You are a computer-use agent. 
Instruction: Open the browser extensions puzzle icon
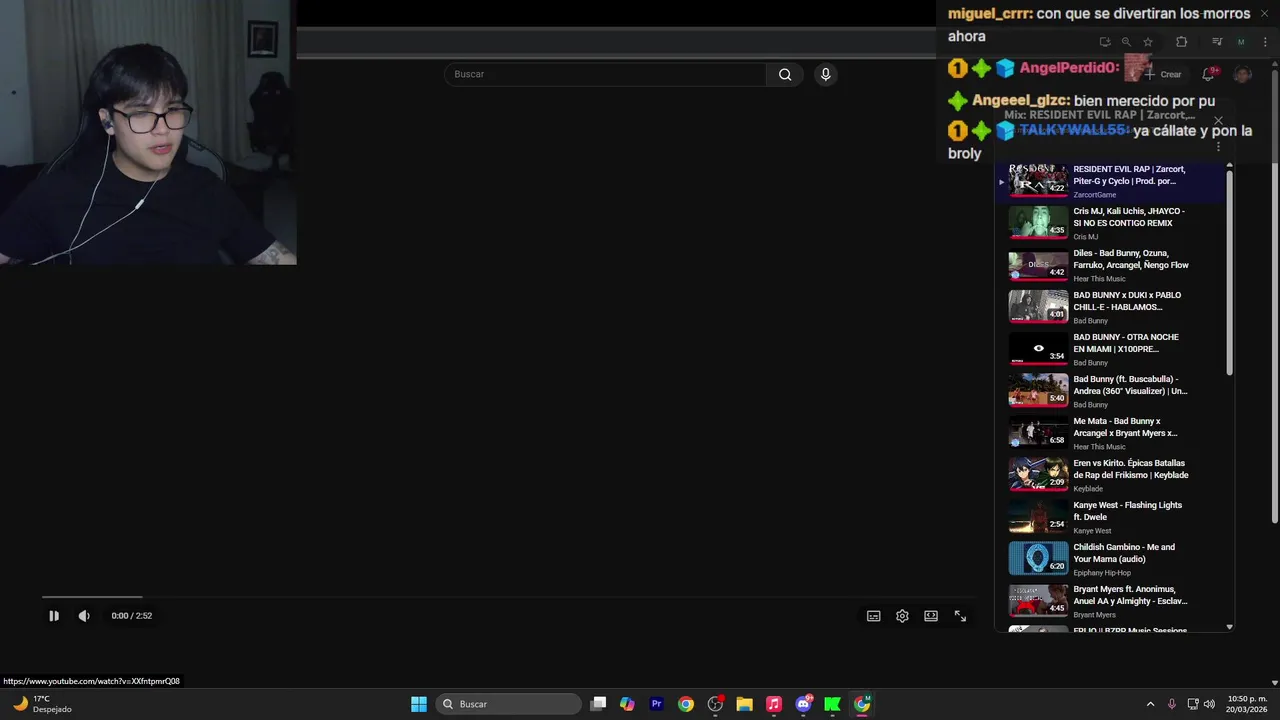click(1181, 42)
